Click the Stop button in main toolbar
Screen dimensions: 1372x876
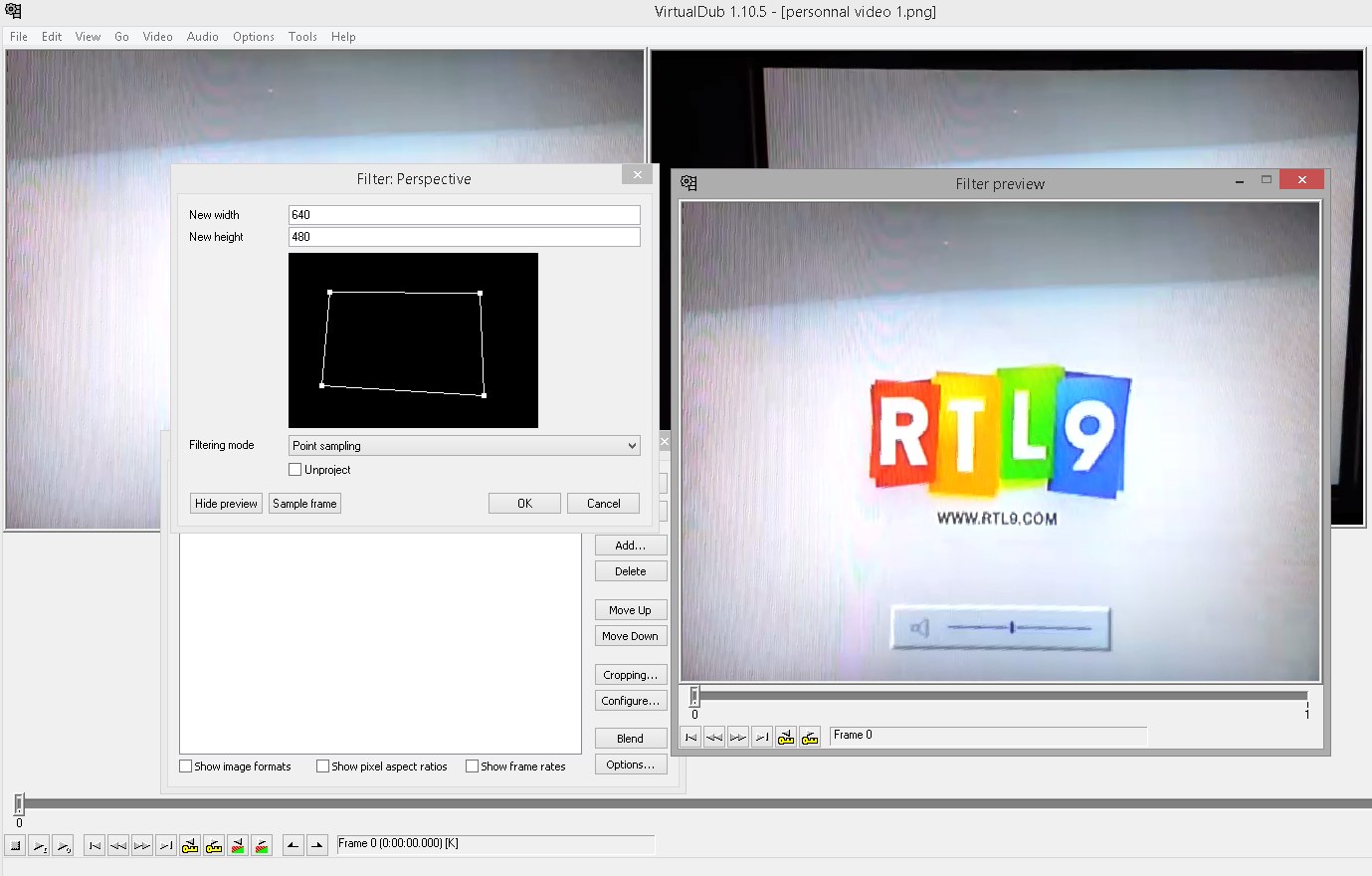coord(16,846)
